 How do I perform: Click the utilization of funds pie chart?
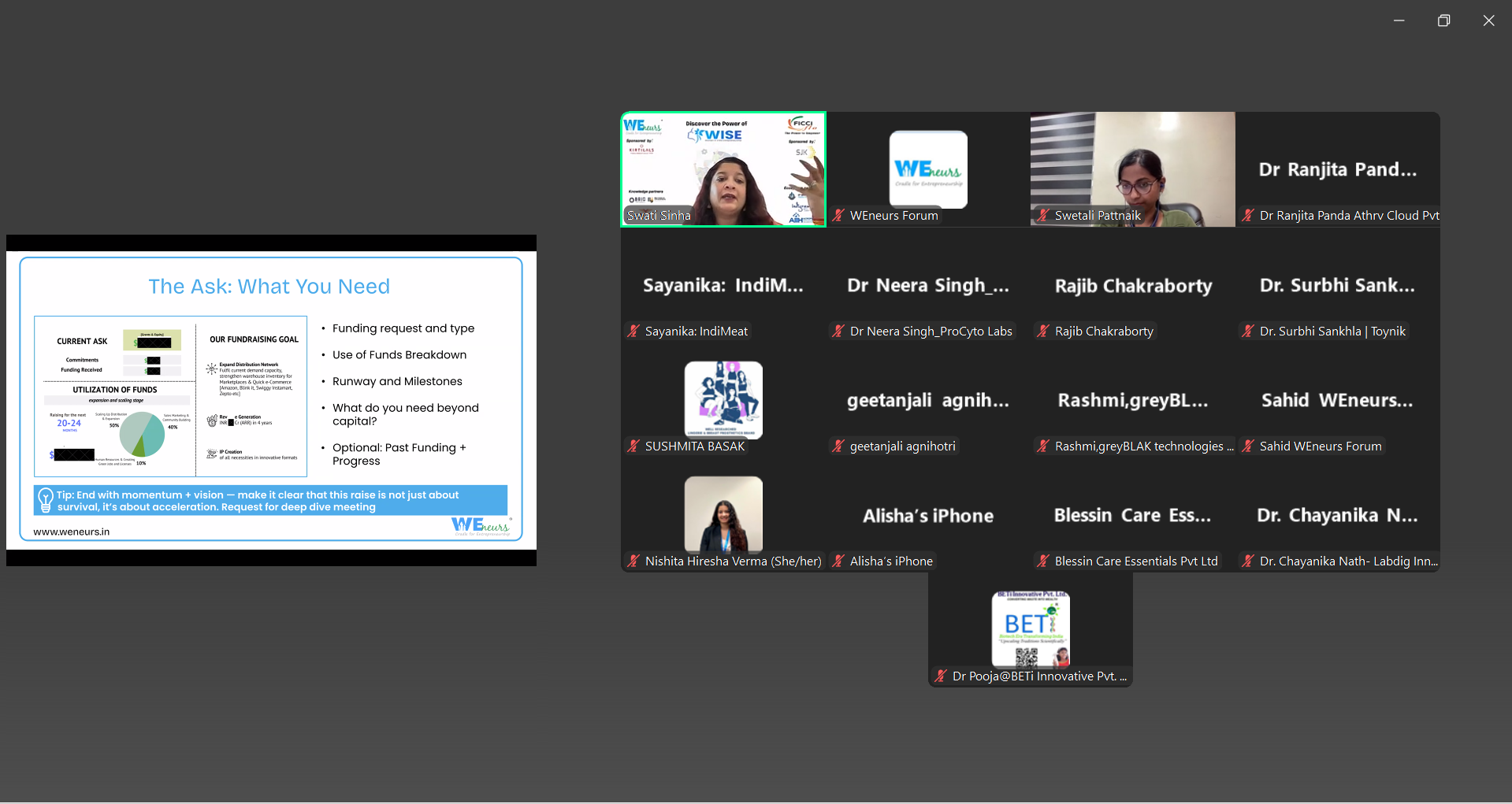tap(143, 434)
